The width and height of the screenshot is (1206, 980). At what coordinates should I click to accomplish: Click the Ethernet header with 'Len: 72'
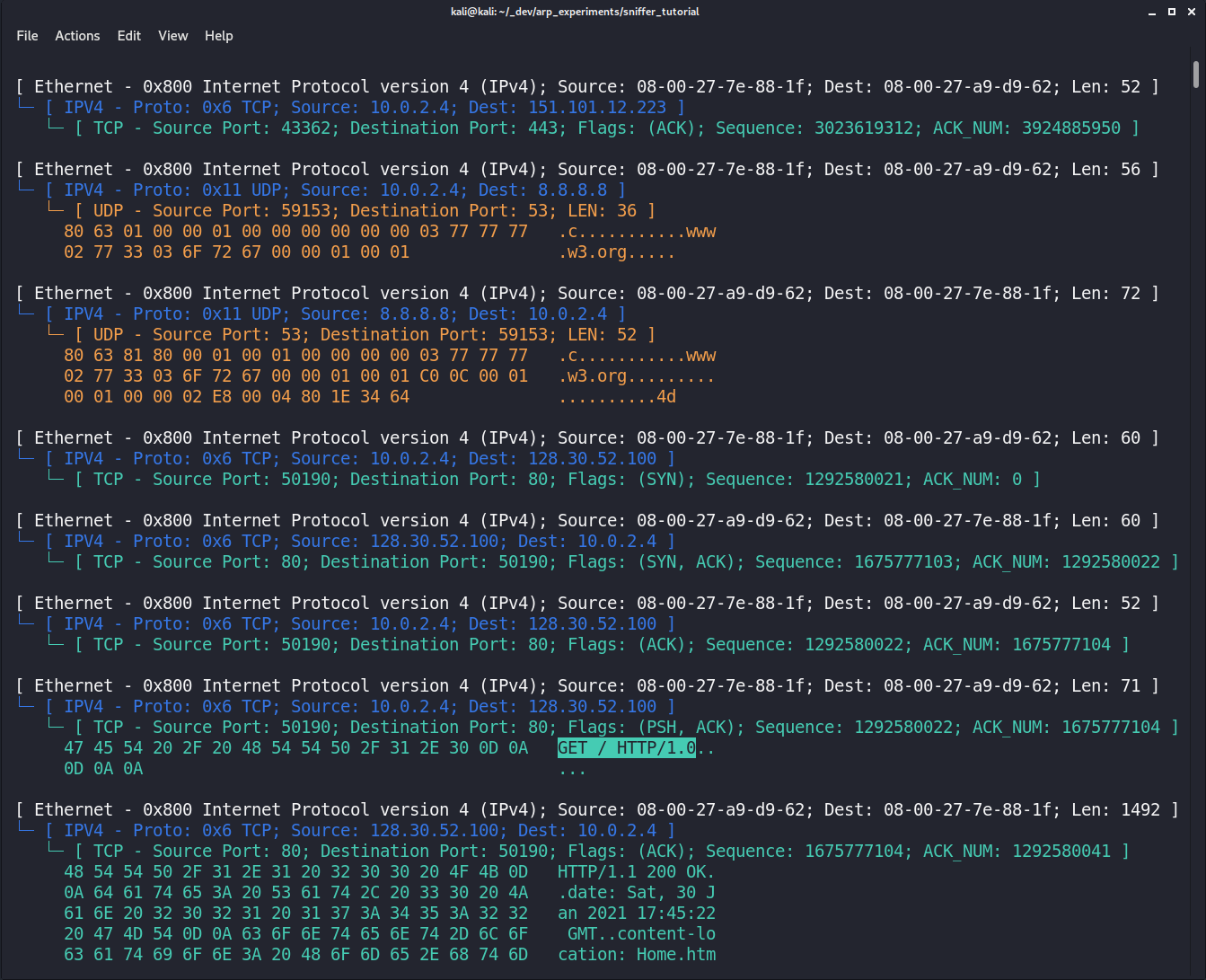tap(587, 294)
